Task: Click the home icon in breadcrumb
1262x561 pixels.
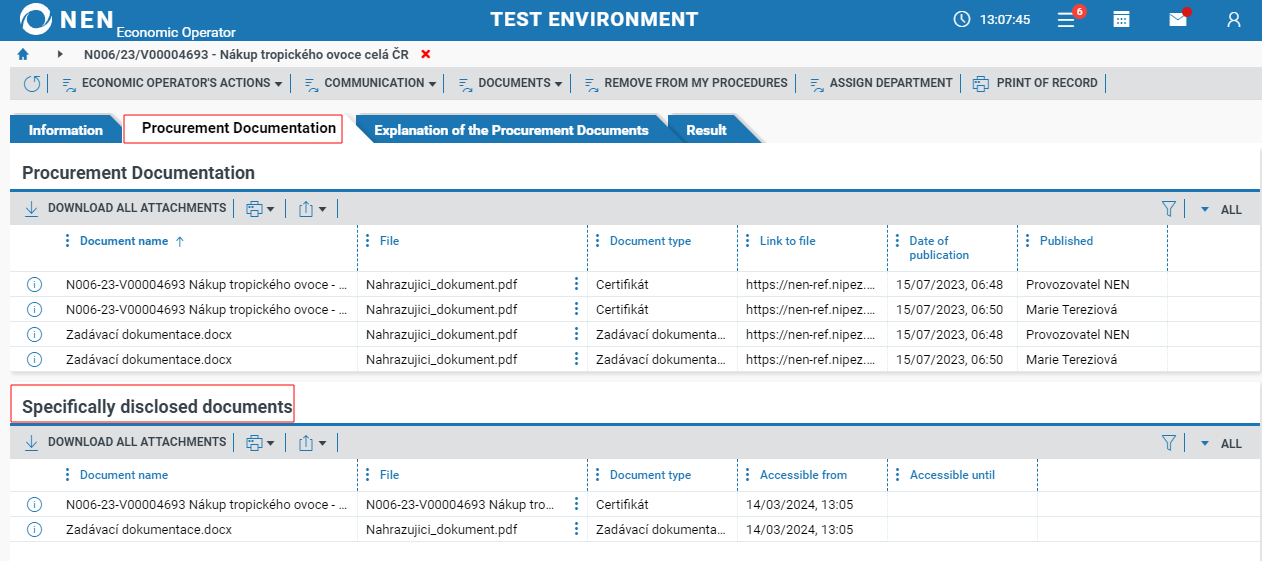Action: tap(23, 54)
